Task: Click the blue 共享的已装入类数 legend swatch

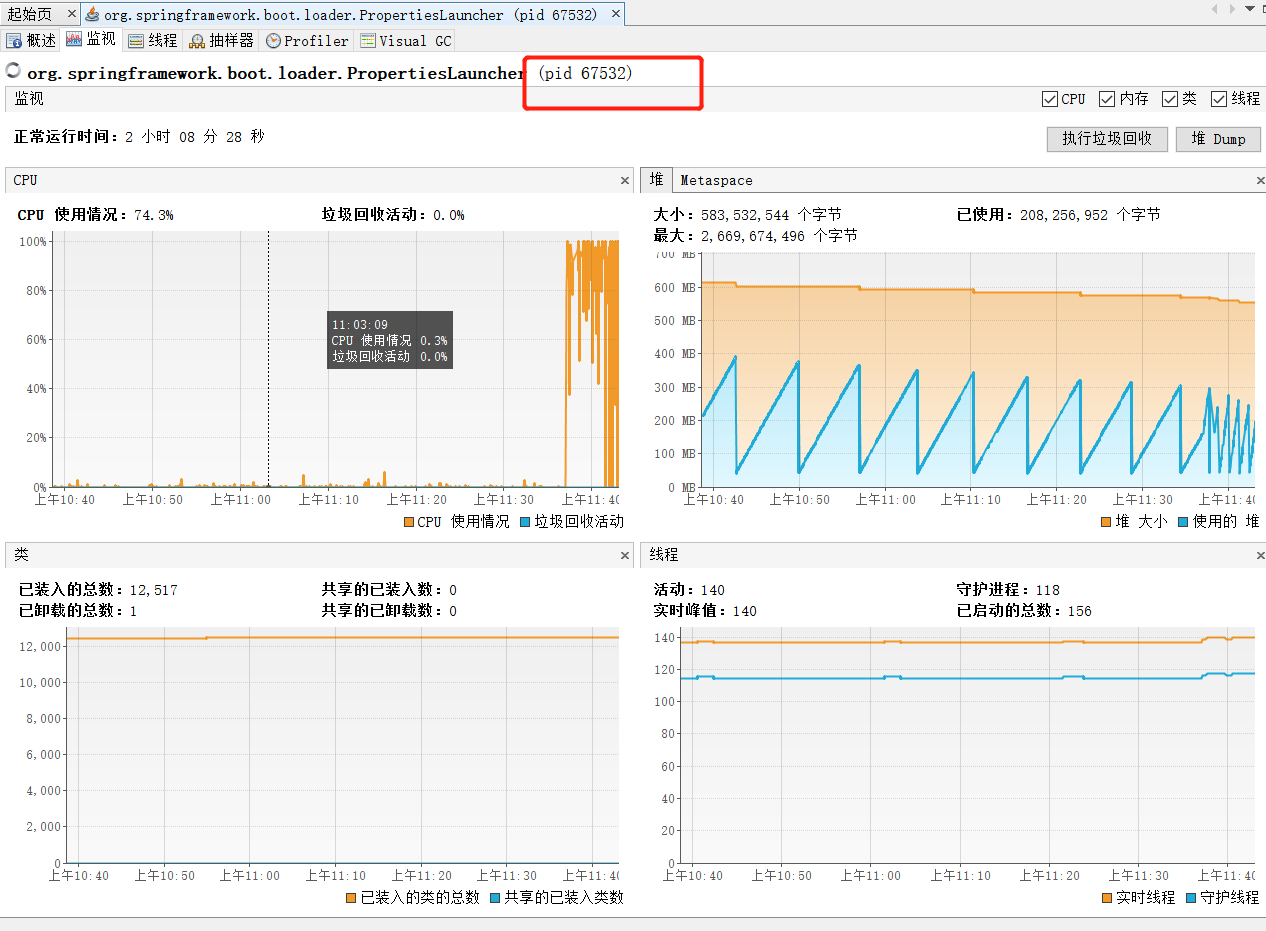Action: (x=496, y=898)
